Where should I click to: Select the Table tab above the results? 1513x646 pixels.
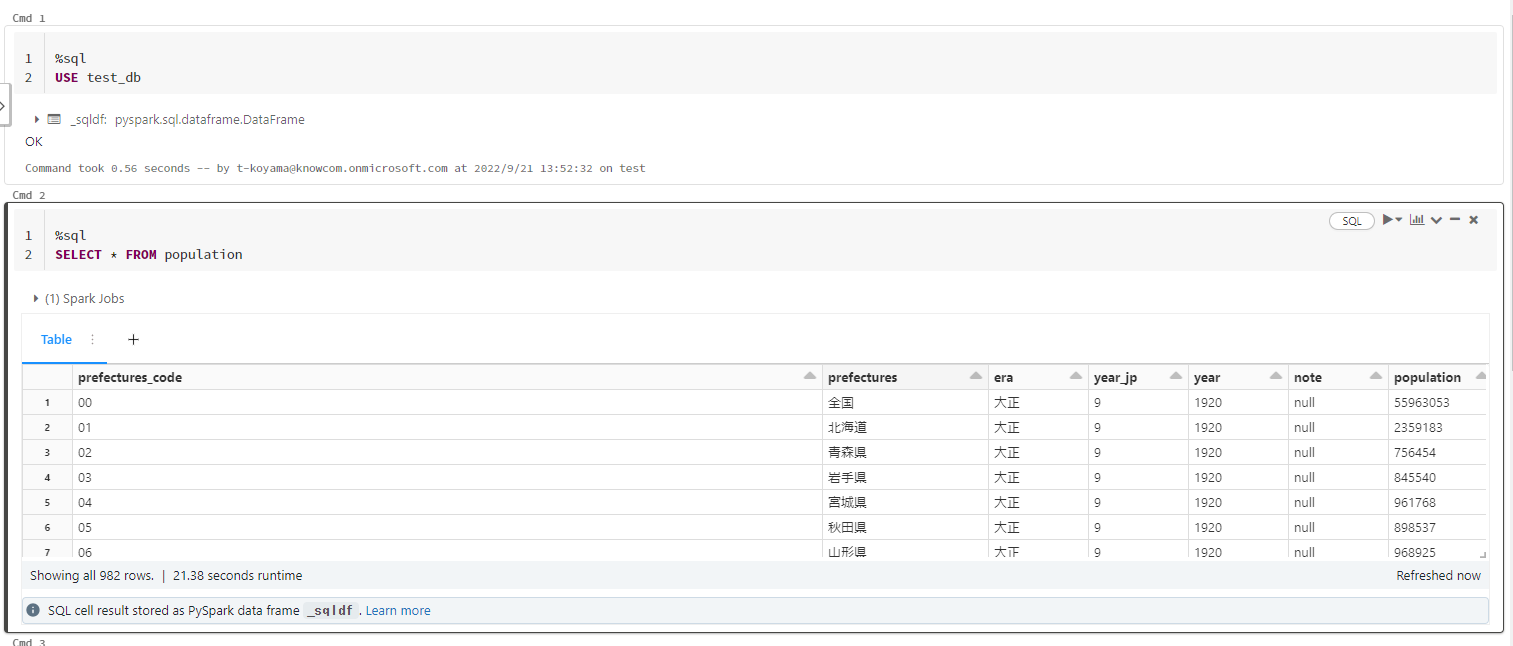coord(56,340)
